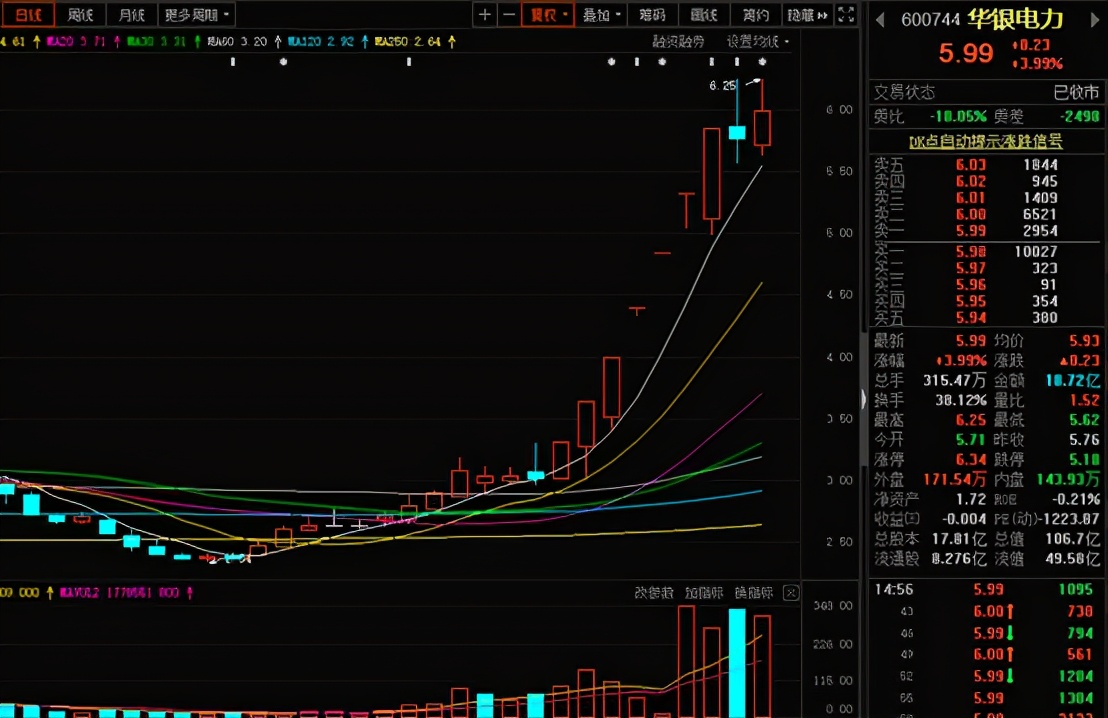Switch to the simple (简约) view
This screenshot has height=718, width=1108.
click(x=755, y=14)
